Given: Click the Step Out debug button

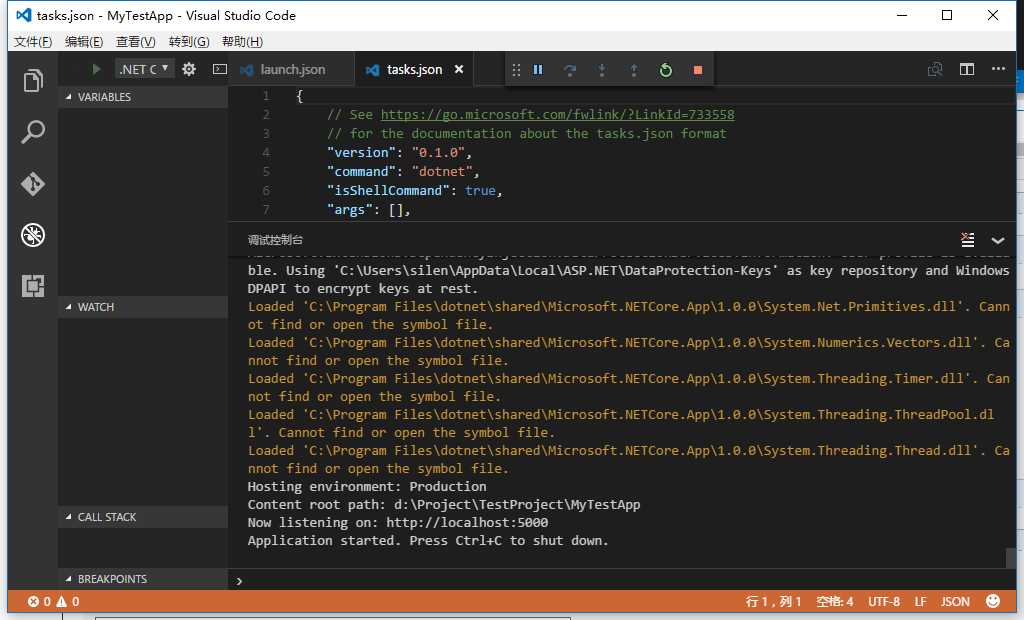Looking at the screenshot, I should point(633,69).
